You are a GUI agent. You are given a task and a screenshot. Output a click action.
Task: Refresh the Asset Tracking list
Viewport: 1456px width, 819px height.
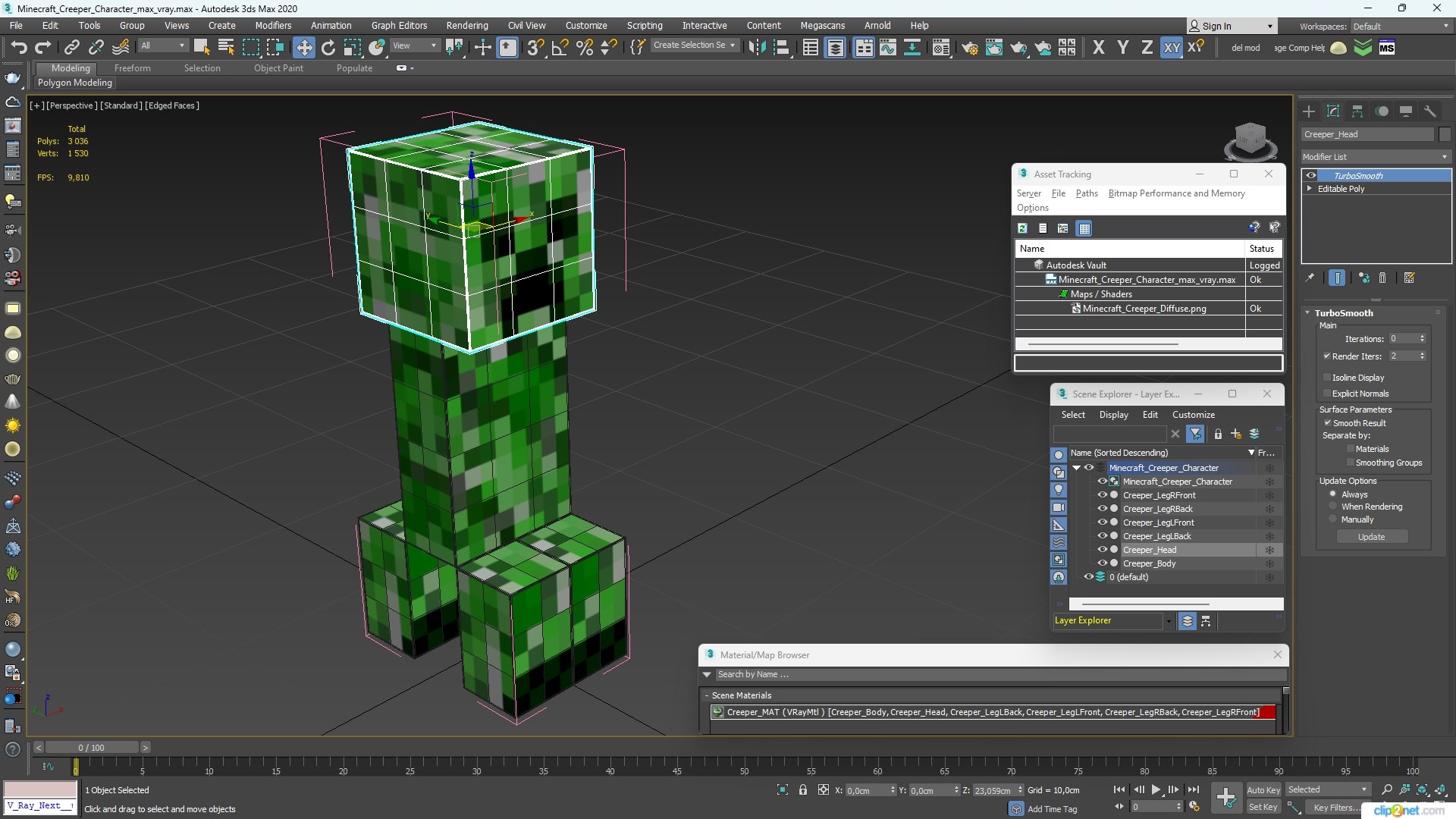click(1022, 228)
